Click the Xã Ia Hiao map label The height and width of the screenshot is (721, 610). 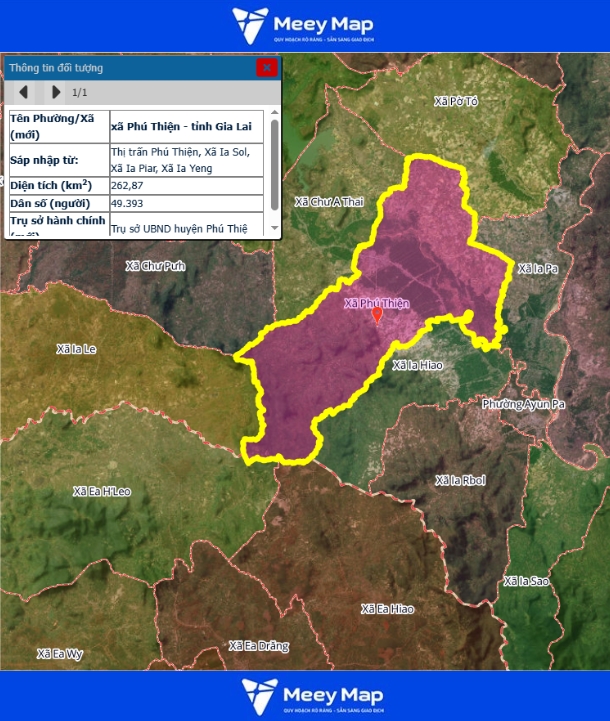417,365
